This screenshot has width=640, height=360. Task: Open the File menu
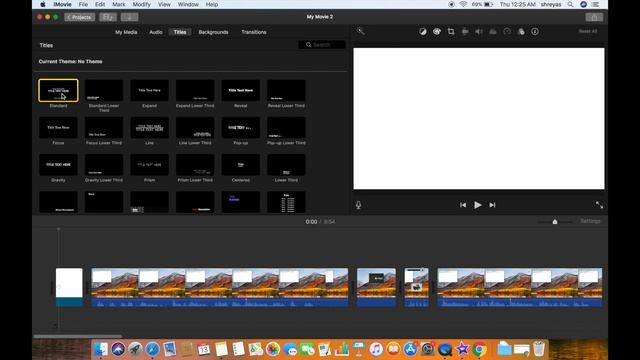pyautogui.click(x=83, y=4)
